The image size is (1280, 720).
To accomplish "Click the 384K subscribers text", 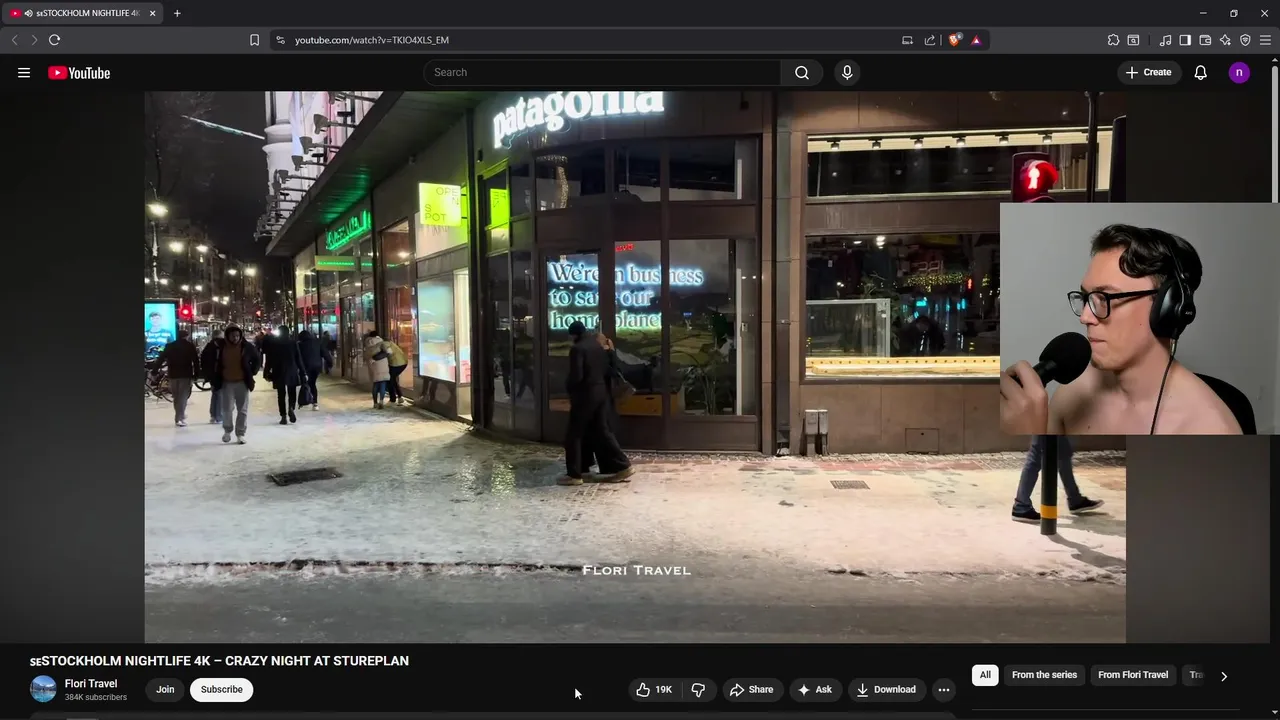I will (x=96, y=697).
